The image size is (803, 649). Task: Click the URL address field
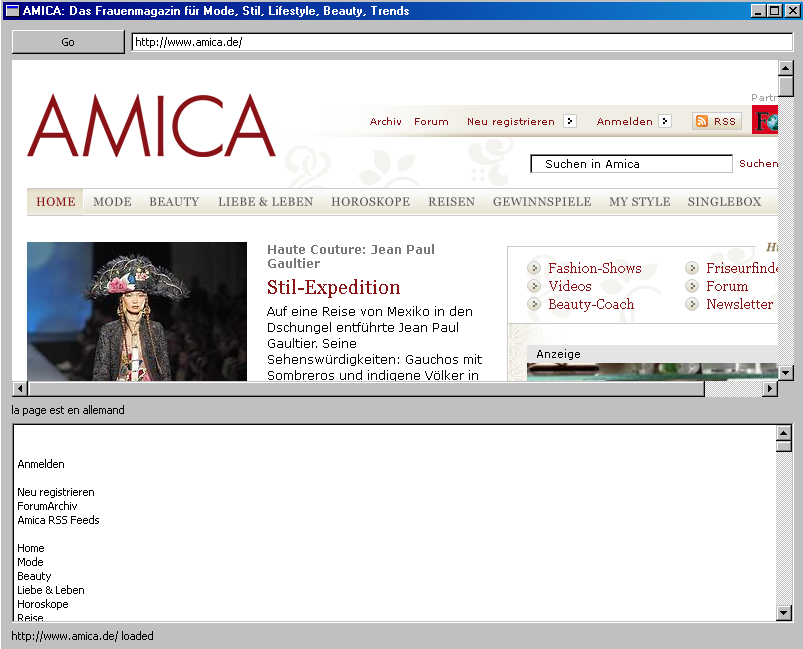462,42
